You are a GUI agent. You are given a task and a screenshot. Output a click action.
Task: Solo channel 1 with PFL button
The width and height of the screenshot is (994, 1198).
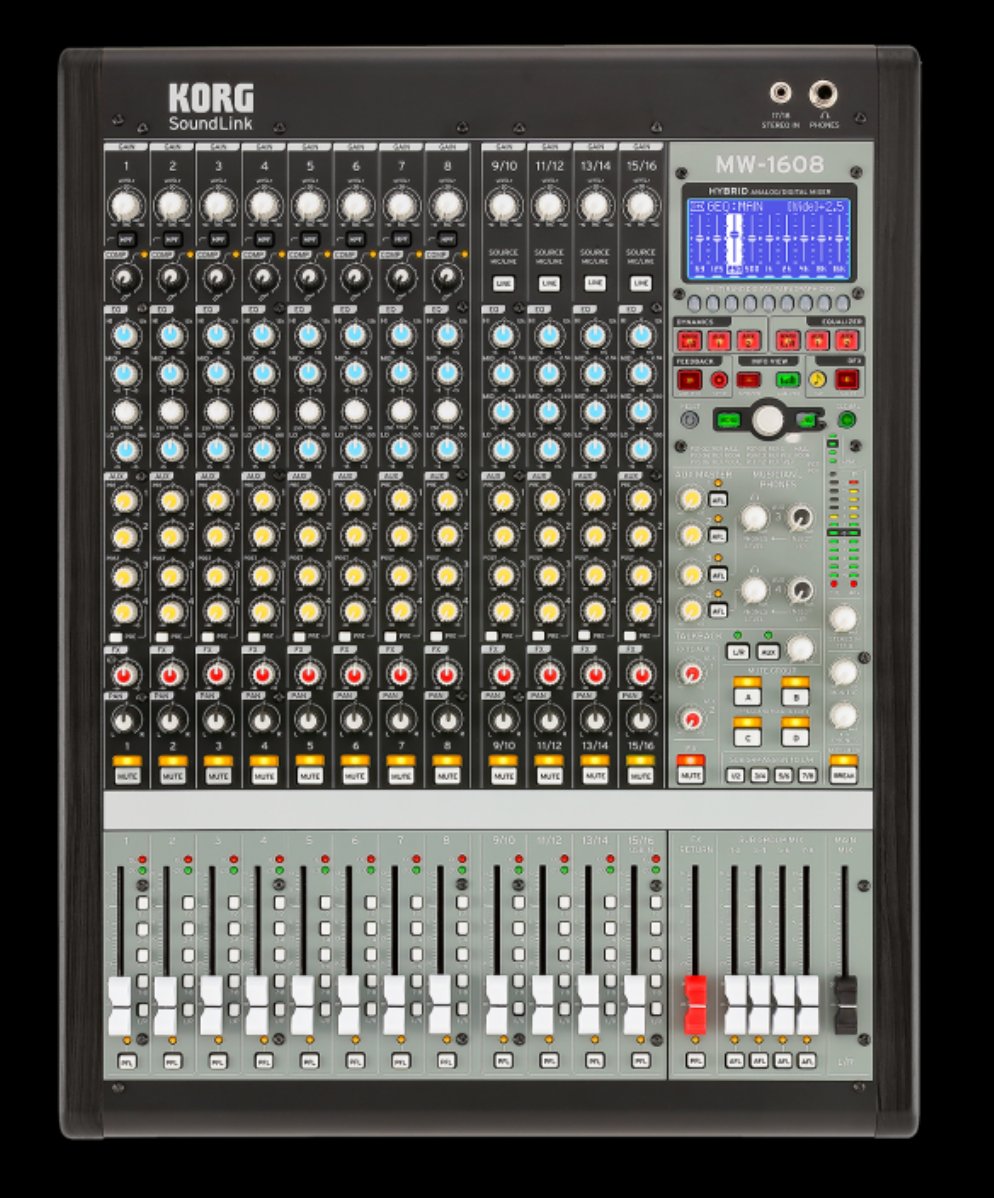pos(127,1061)
